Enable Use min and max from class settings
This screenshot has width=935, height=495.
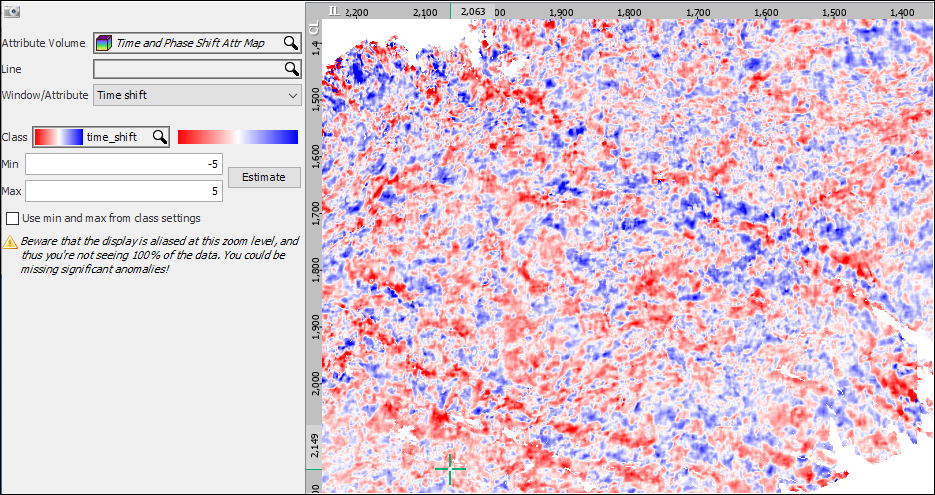tap(12, 218)
